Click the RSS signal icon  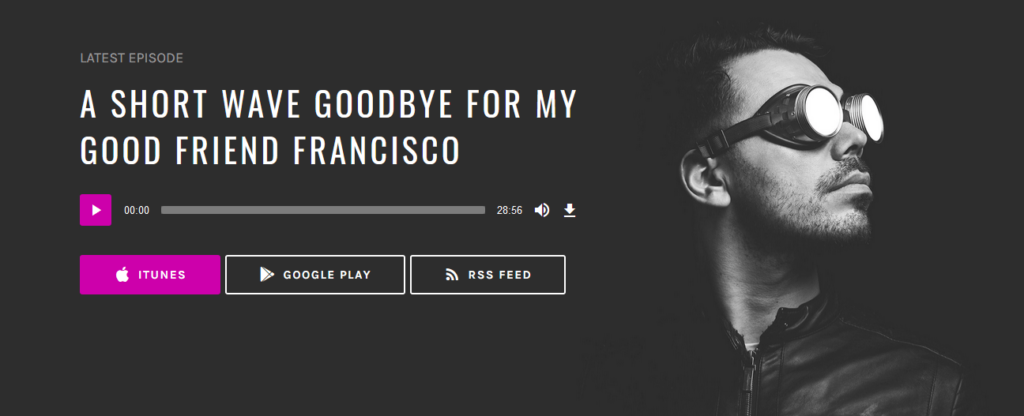click(452, 275)
